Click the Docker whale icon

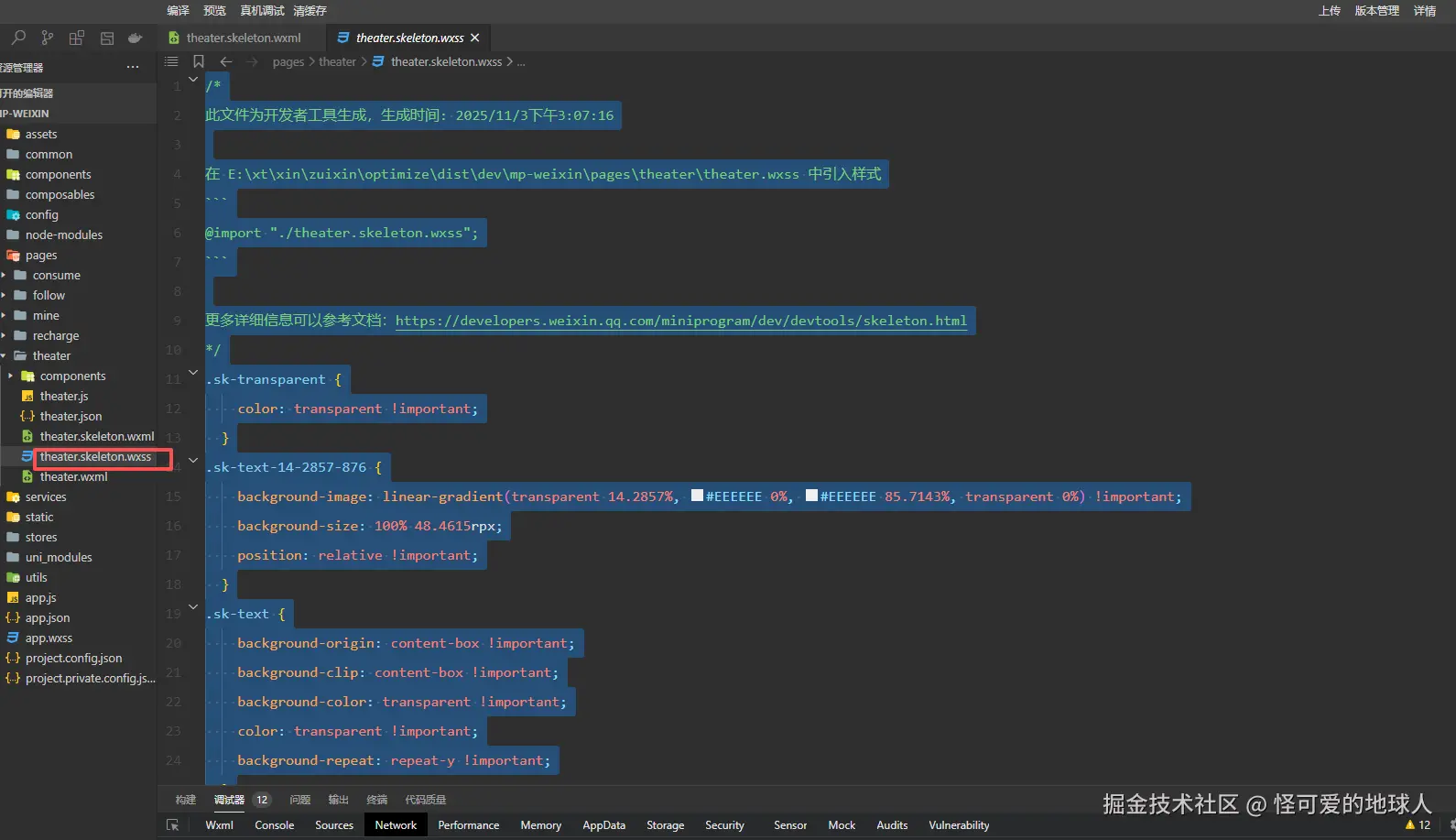pos(136,38)
